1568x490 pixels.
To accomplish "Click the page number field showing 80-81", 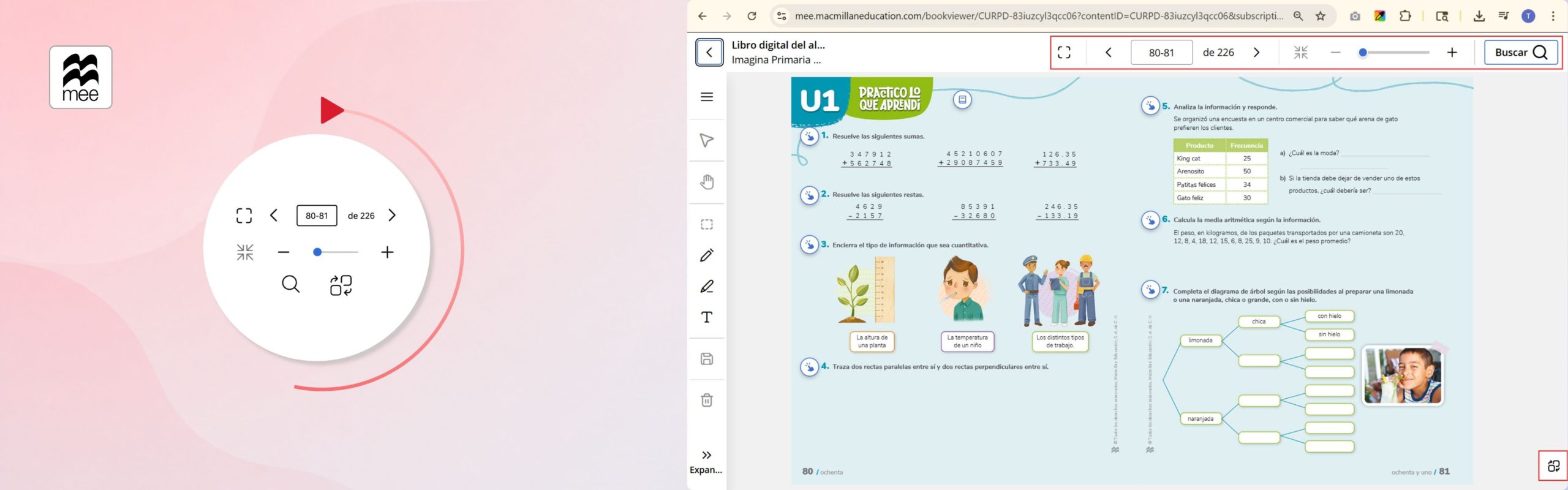I will click(1161, 53).
